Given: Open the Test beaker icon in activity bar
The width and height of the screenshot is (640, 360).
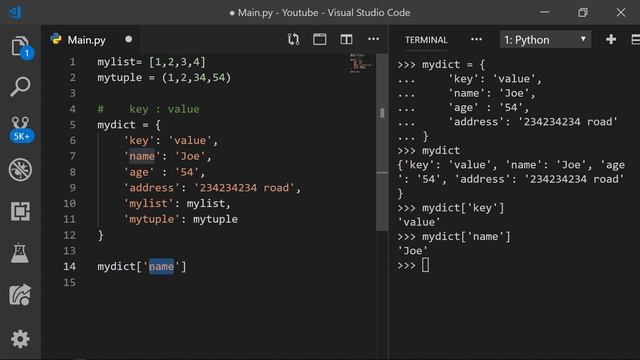Looking at the screenshot, I should tap(20, 253).
